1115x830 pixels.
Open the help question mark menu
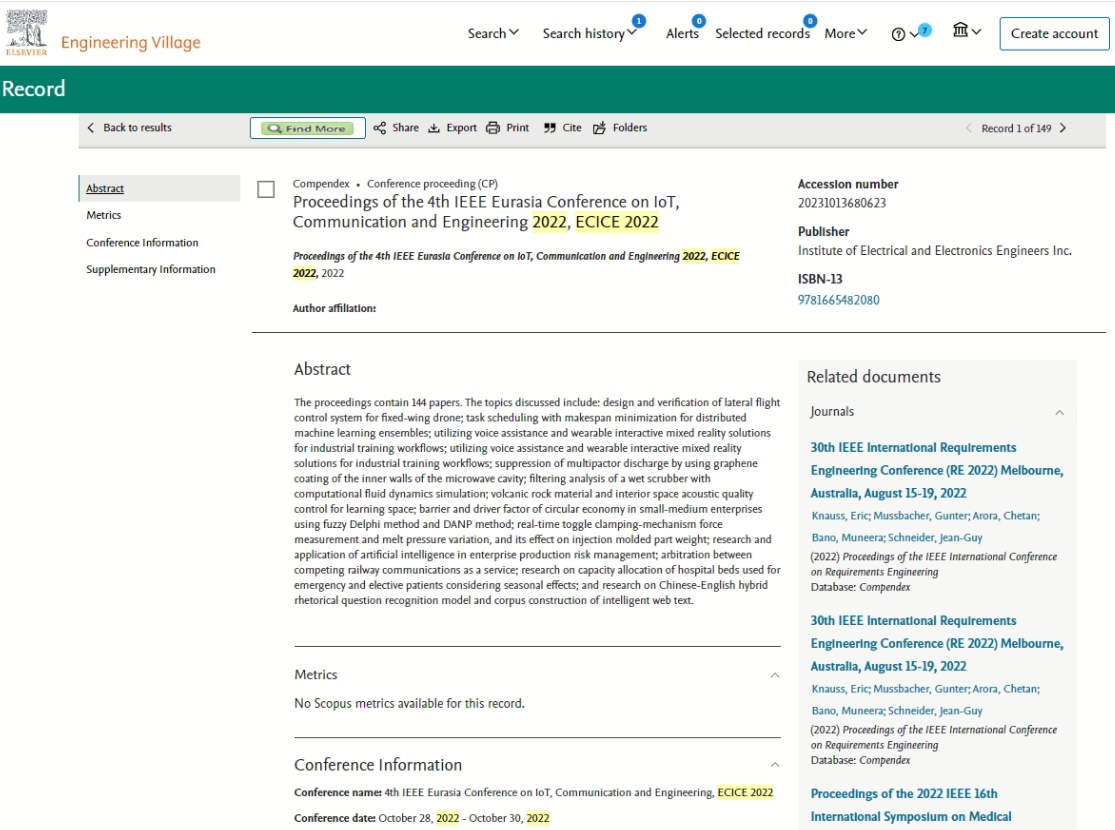click(x=905, y=34)
